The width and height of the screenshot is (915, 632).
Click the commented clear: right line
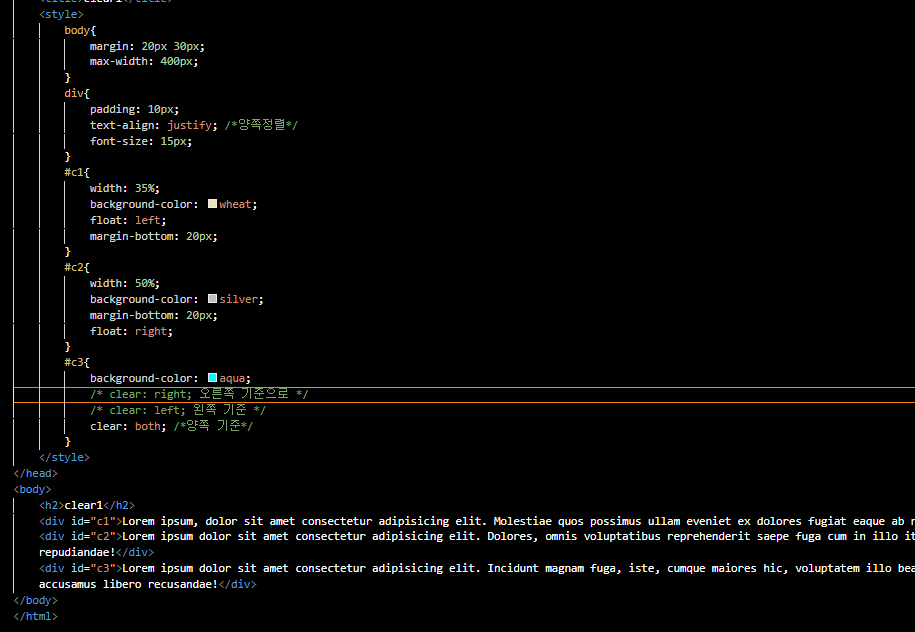(199, 394)
